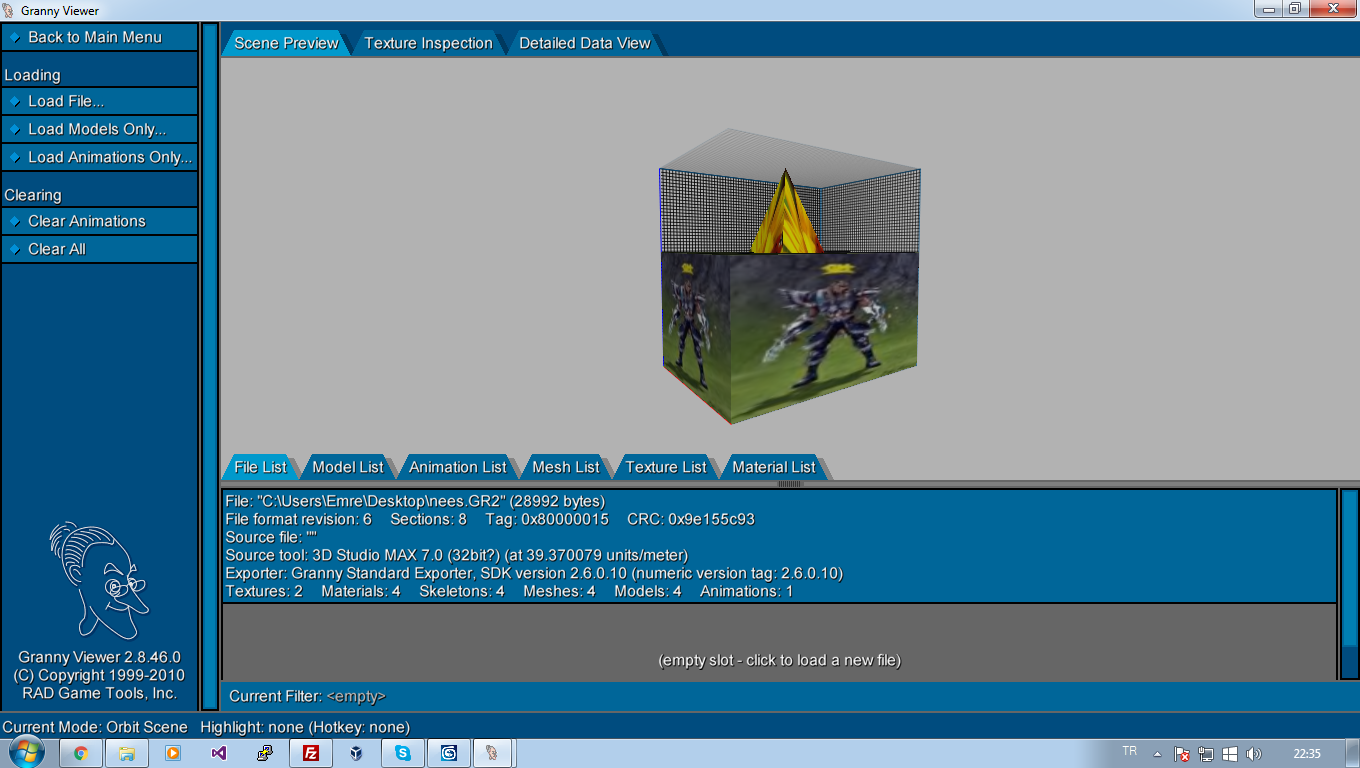Screen dimensions: 1360x768
Task: Click the Back to Main Menu button
Action: [99, 37]
